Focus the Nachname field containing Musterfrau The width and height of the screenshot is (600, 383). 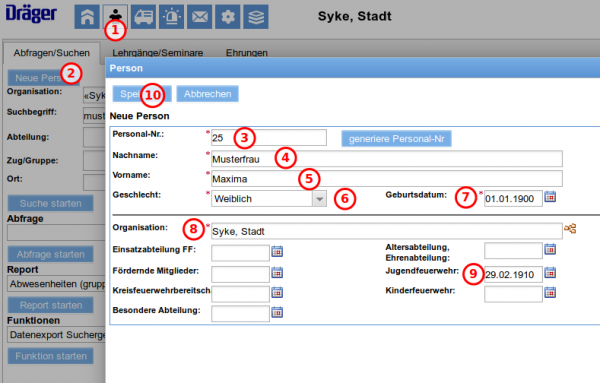tap(386, 159)
